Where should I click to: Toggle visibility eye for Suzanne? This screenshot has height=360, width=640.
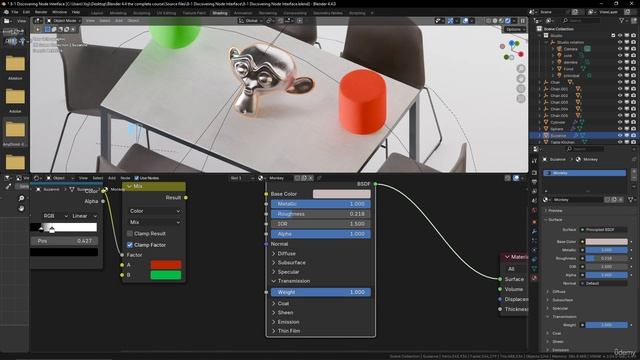[x=620, y=136]
